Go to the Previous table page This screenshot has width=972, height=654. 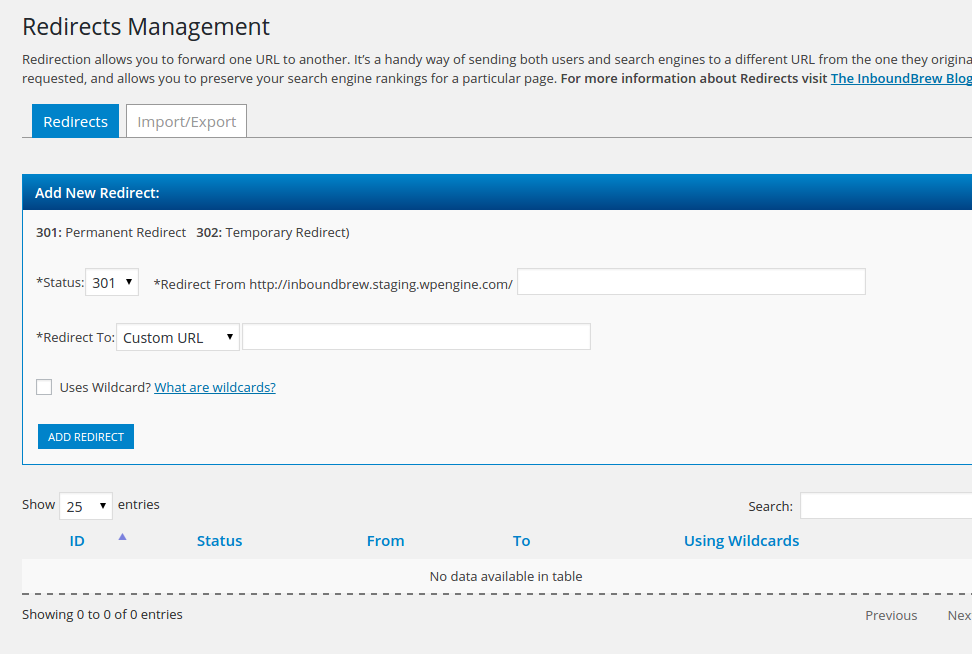890,615
